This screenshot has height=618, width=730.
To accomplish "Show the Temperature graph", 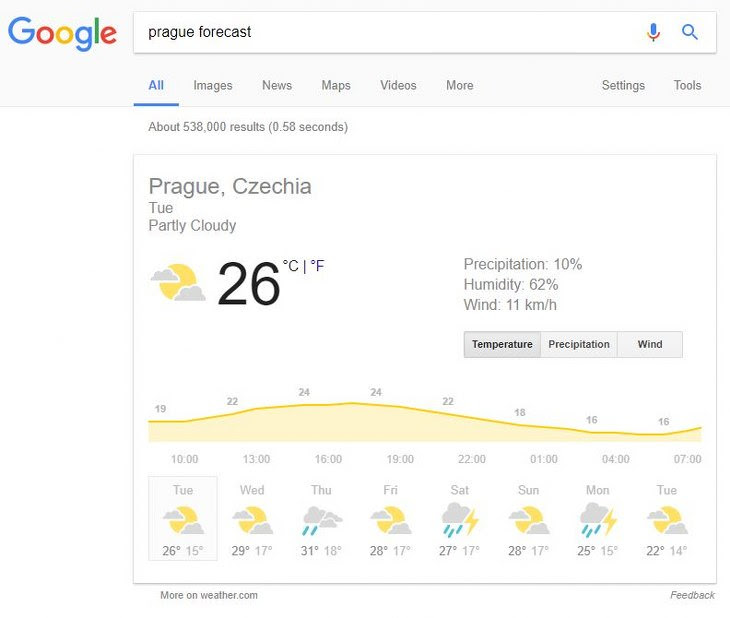I will click(x=502, y=344).
